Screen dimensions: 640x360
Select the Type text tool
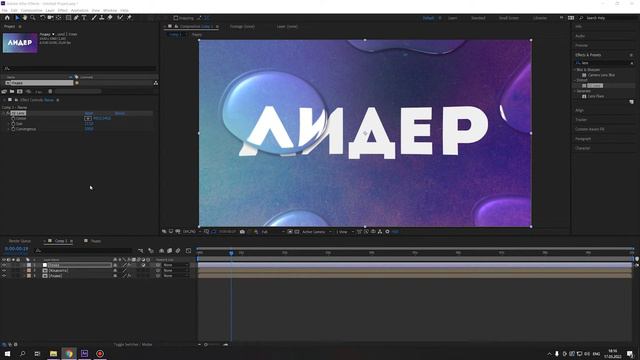pos(84,18)
